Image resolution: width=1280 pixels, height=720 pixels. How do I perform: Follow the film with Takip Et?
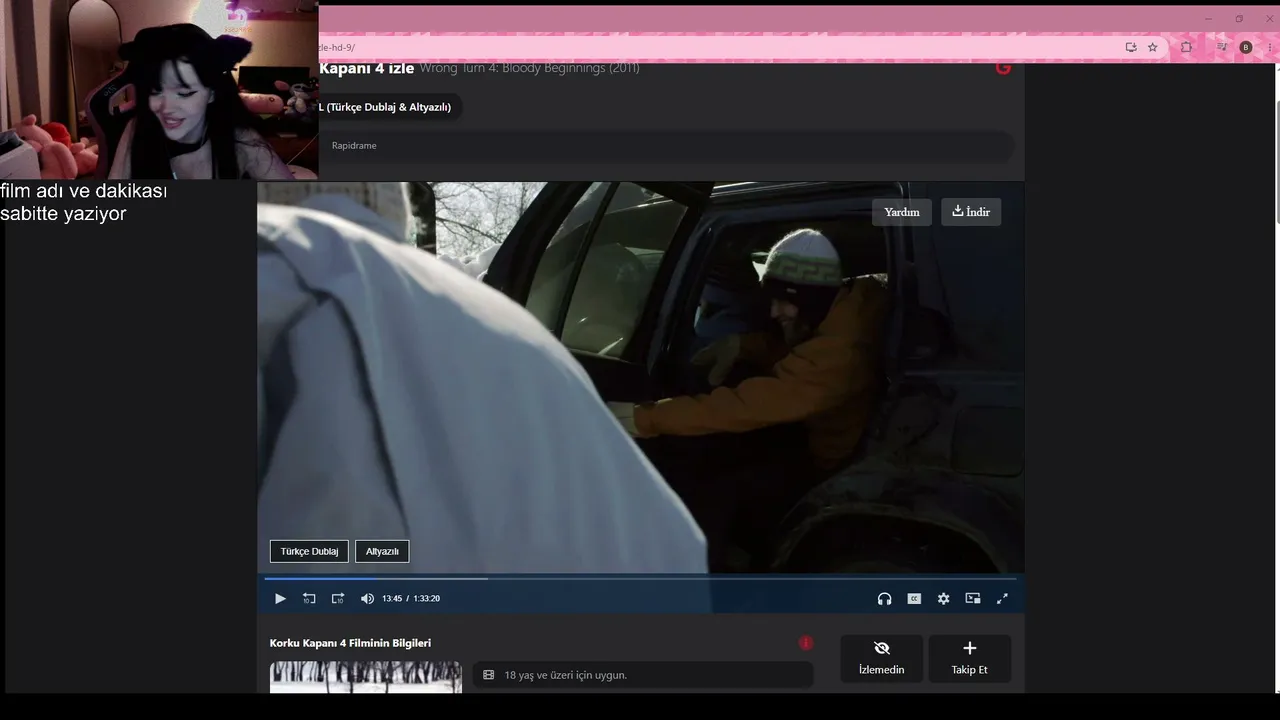coord(969,658)
